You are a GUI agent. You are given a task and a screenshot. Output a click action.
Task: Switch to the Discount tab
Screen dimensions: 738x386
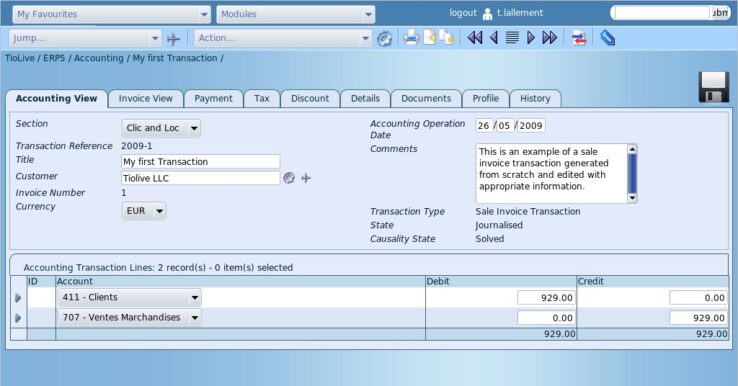click(310, 99)
